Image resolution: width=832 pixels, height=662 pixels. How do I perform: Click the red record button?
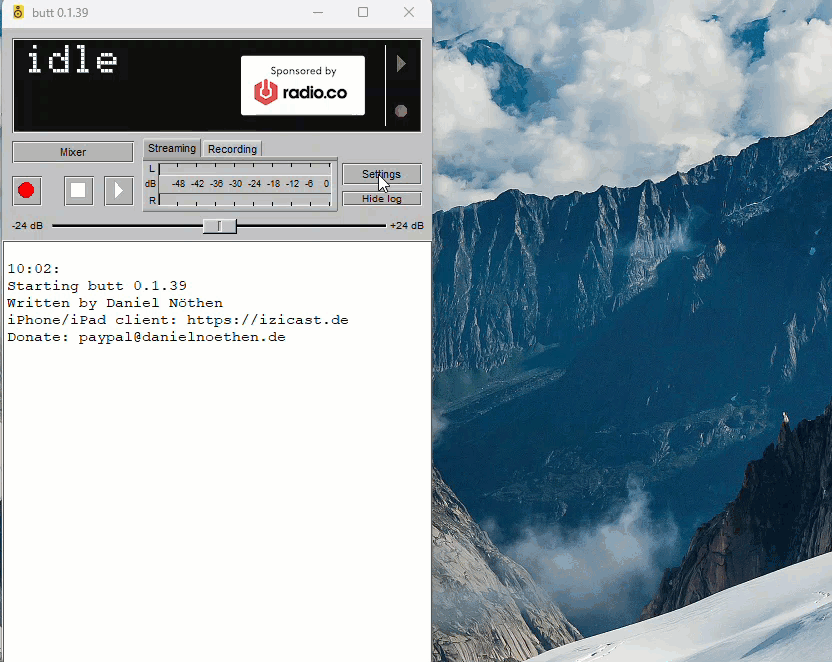(x=26, y=190)
